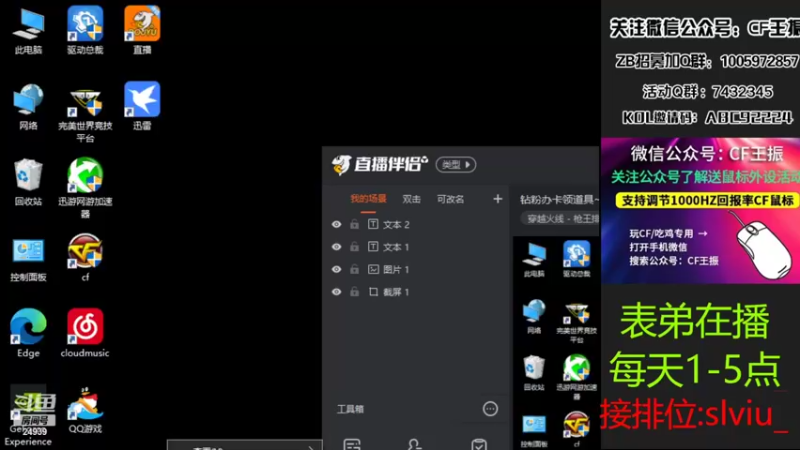Click the stream preview area in 直播伴侣
800x450 pixels.
[556, 342]
